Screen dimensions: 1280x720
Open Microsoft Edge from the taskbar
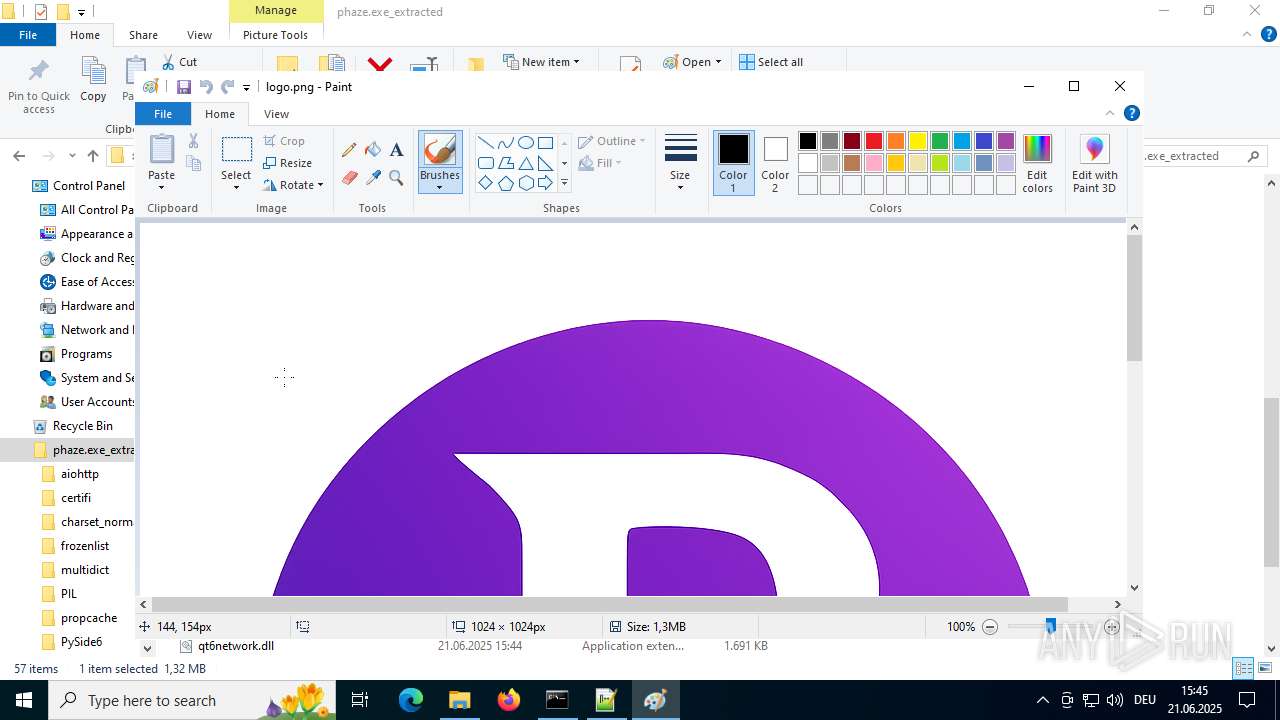pos(411,700)
